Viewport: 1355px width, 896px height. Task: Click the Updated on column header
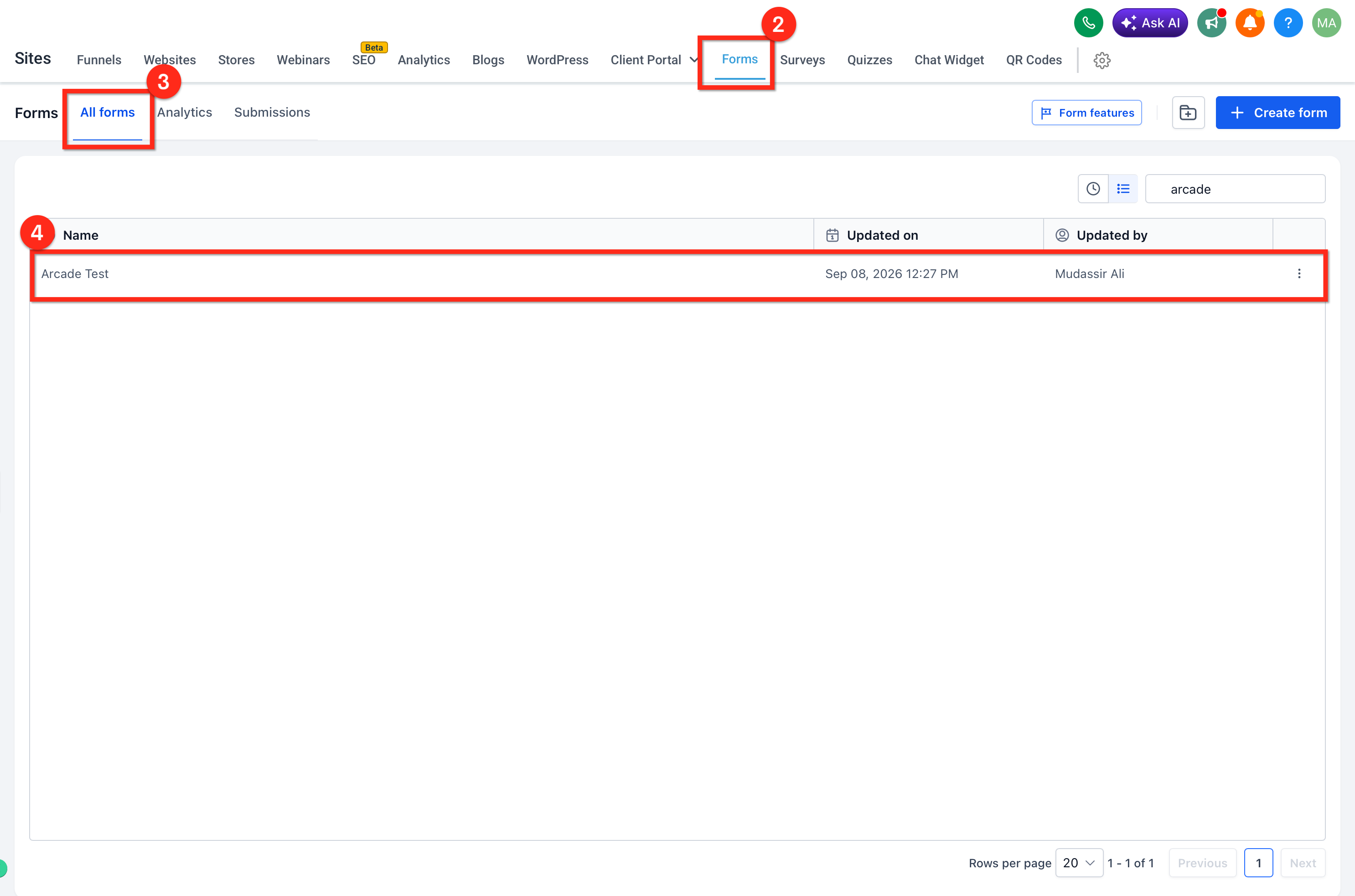click(x=882, y=236)
